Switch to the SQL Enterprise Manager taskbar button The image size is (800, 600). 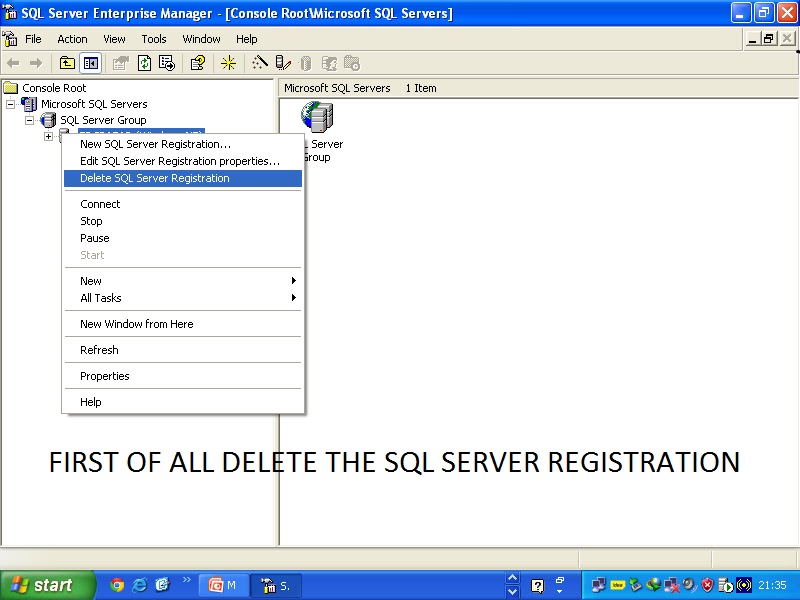[276, 585]
